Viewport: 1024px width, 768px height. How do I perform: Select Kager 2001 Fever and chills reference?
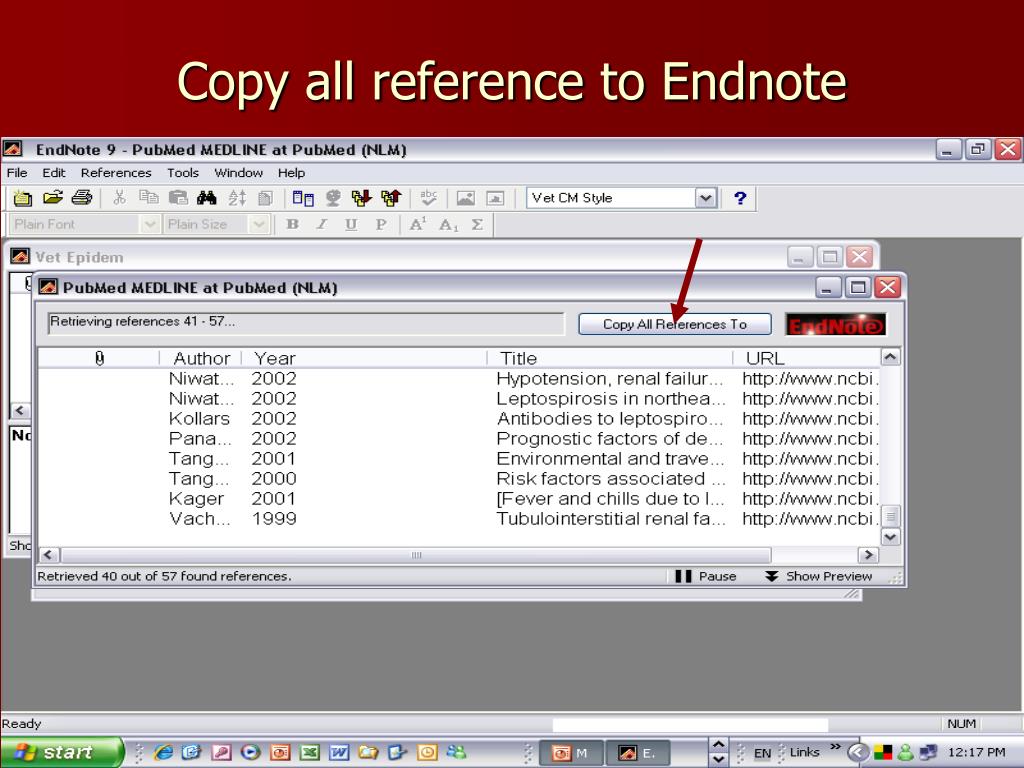point(458,499)
